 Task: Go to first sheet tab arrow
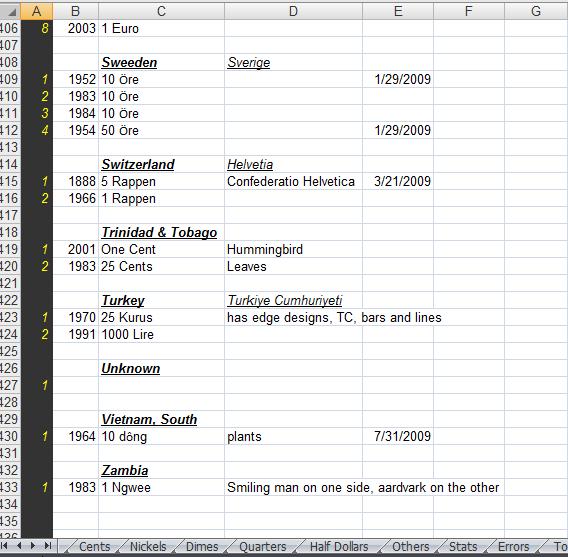click(4, 546)
